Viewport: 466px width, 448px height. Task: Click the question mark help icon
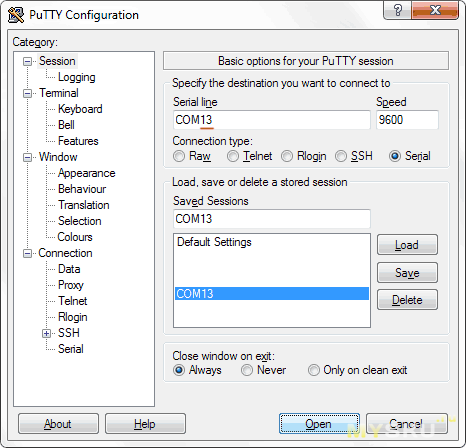398,10
